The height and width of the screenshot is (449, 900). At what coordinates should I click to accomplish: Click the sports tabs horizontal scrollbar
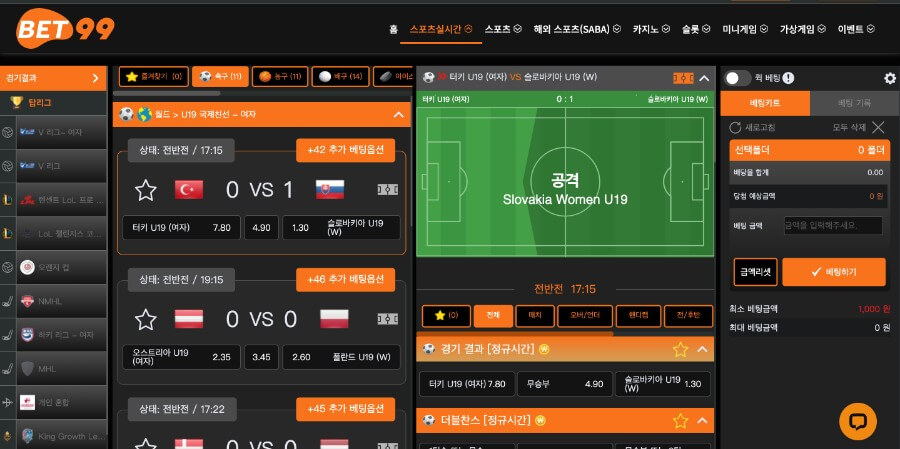tap(166, 93)
